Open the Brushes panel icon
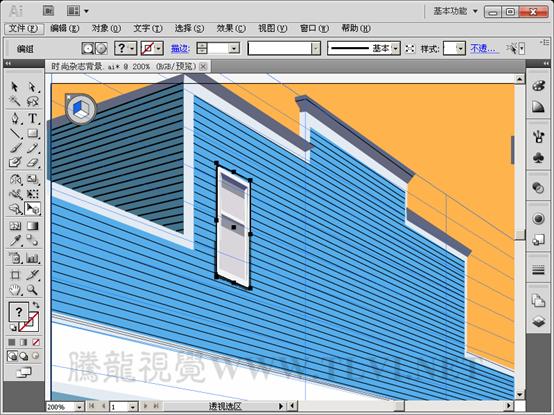This screenshot has height=415, width=554. [x=538, y=136]
